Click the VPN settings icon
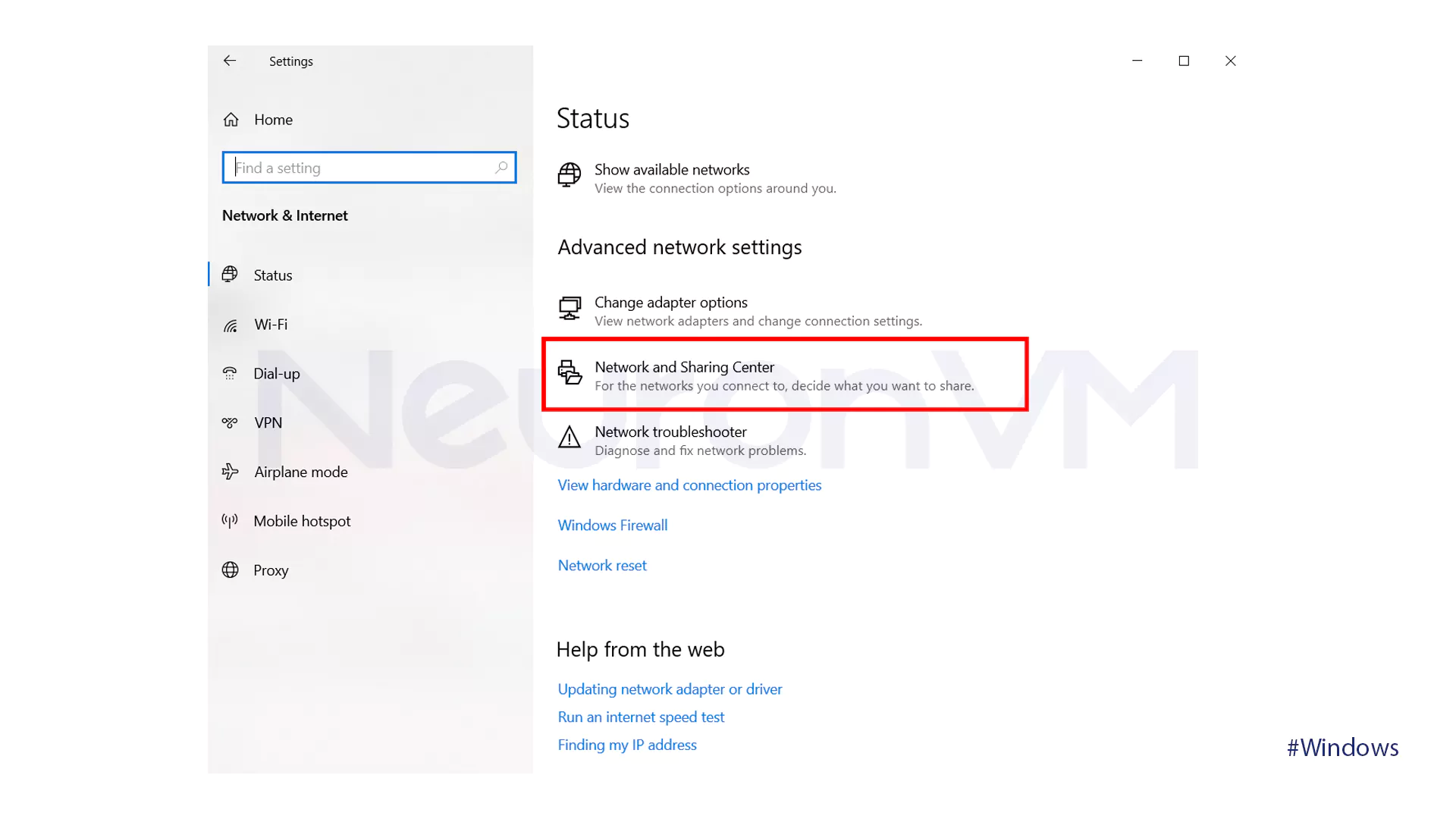This screenshot has width=1456, height=819. click(x=230, y=422)
